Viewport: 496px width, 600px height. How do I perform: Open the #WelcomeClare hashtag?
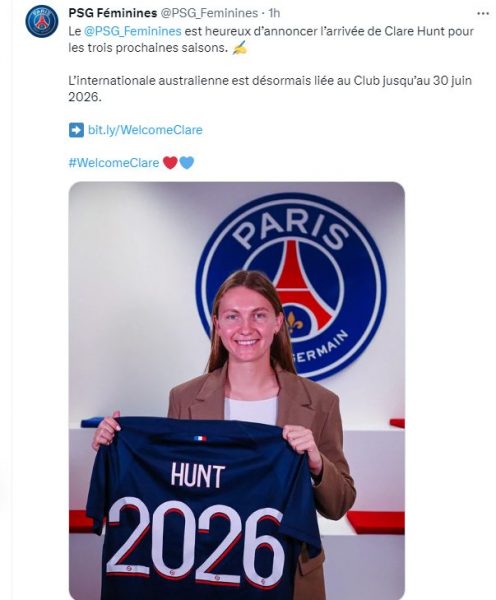coord(114,163)
